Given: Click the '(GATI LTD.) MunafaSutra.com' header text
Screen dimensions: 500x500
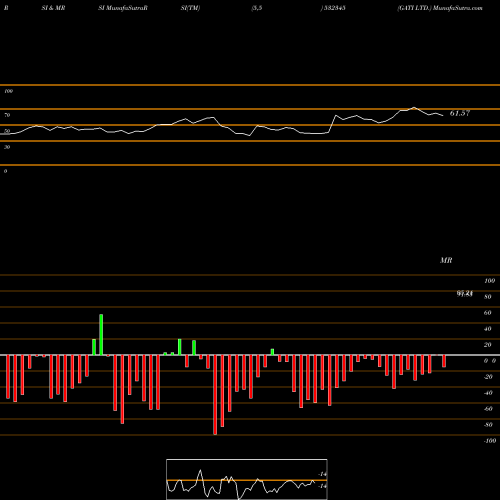Looking at the screenshot, I should [440, 8].
